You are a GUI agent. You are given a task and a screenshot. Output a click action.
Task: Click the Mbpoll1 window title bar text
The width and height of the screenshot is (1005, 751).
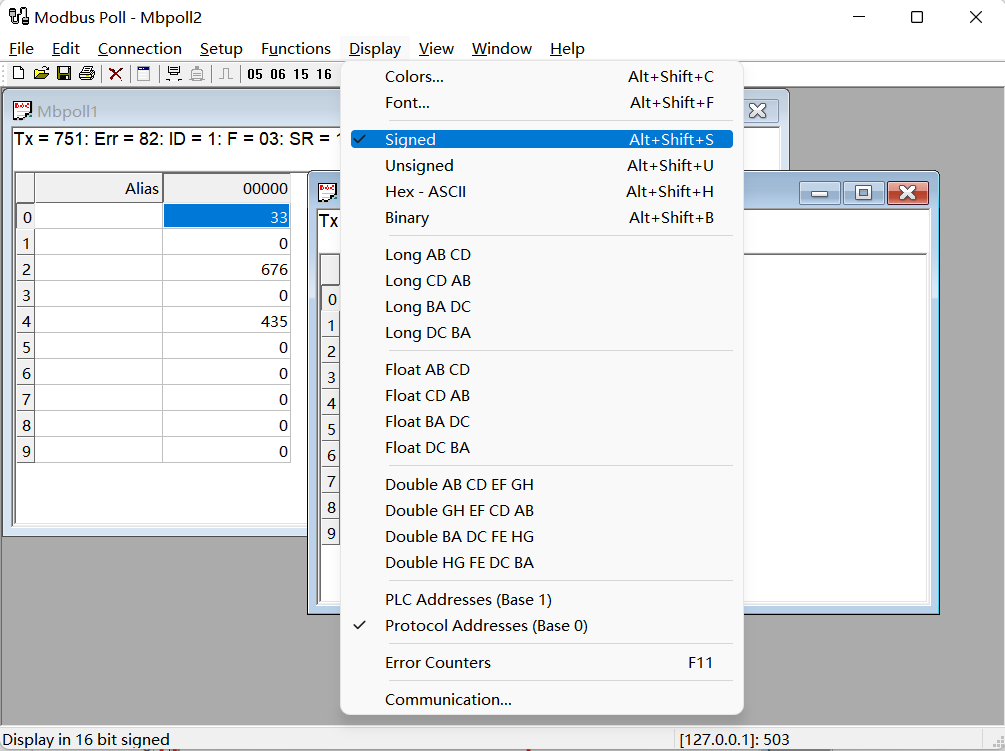tap(67, 111)
